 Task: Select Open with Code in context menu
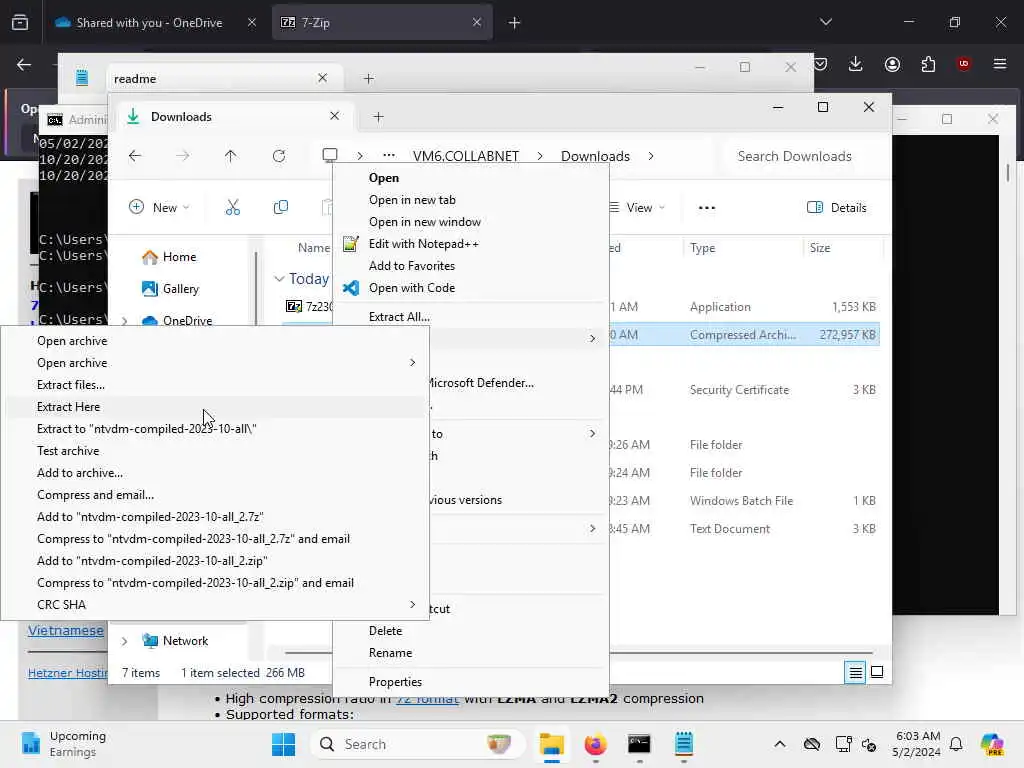point(471,288)
